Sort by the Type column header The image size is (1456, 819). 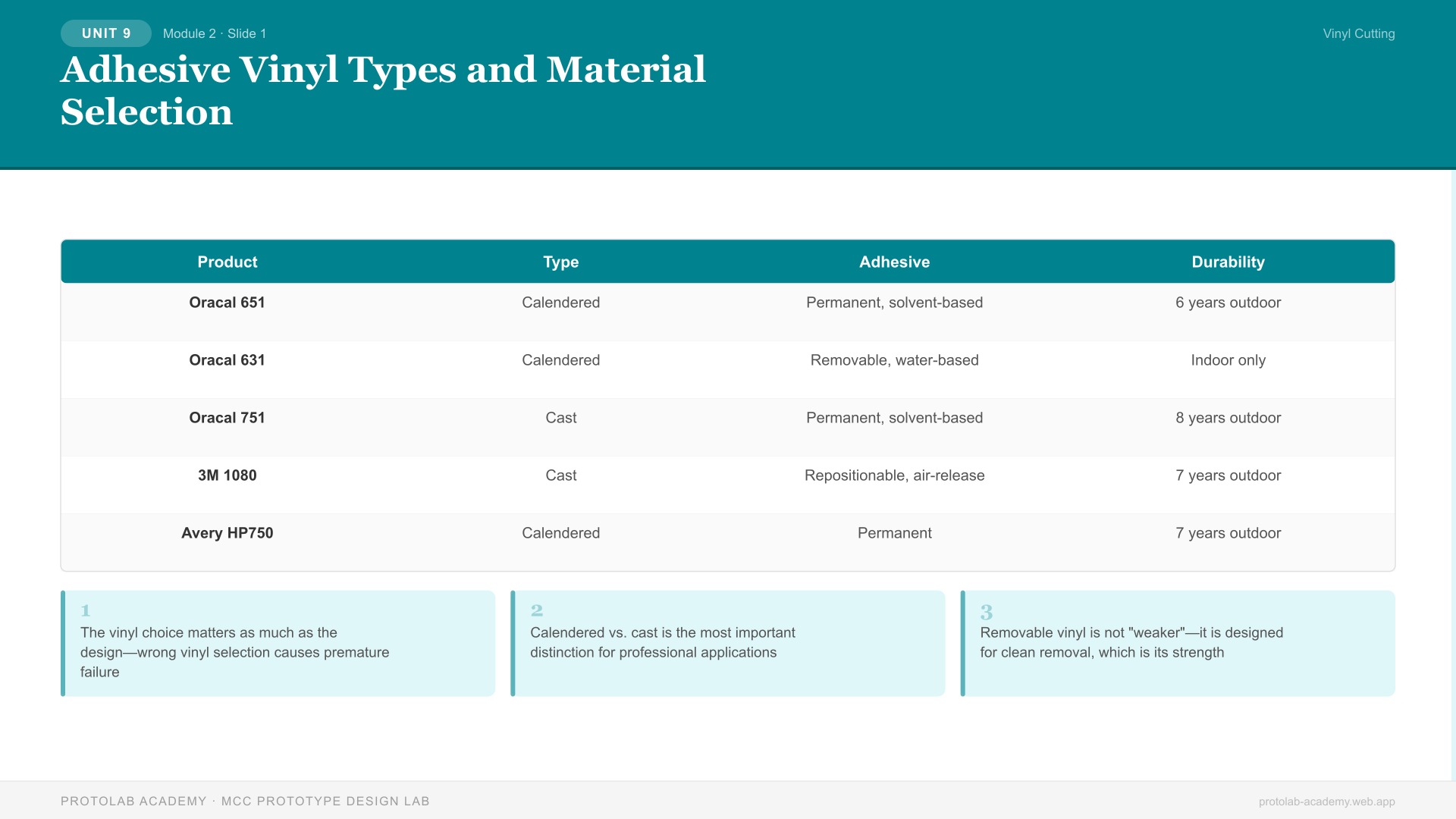tap(560, 262)
